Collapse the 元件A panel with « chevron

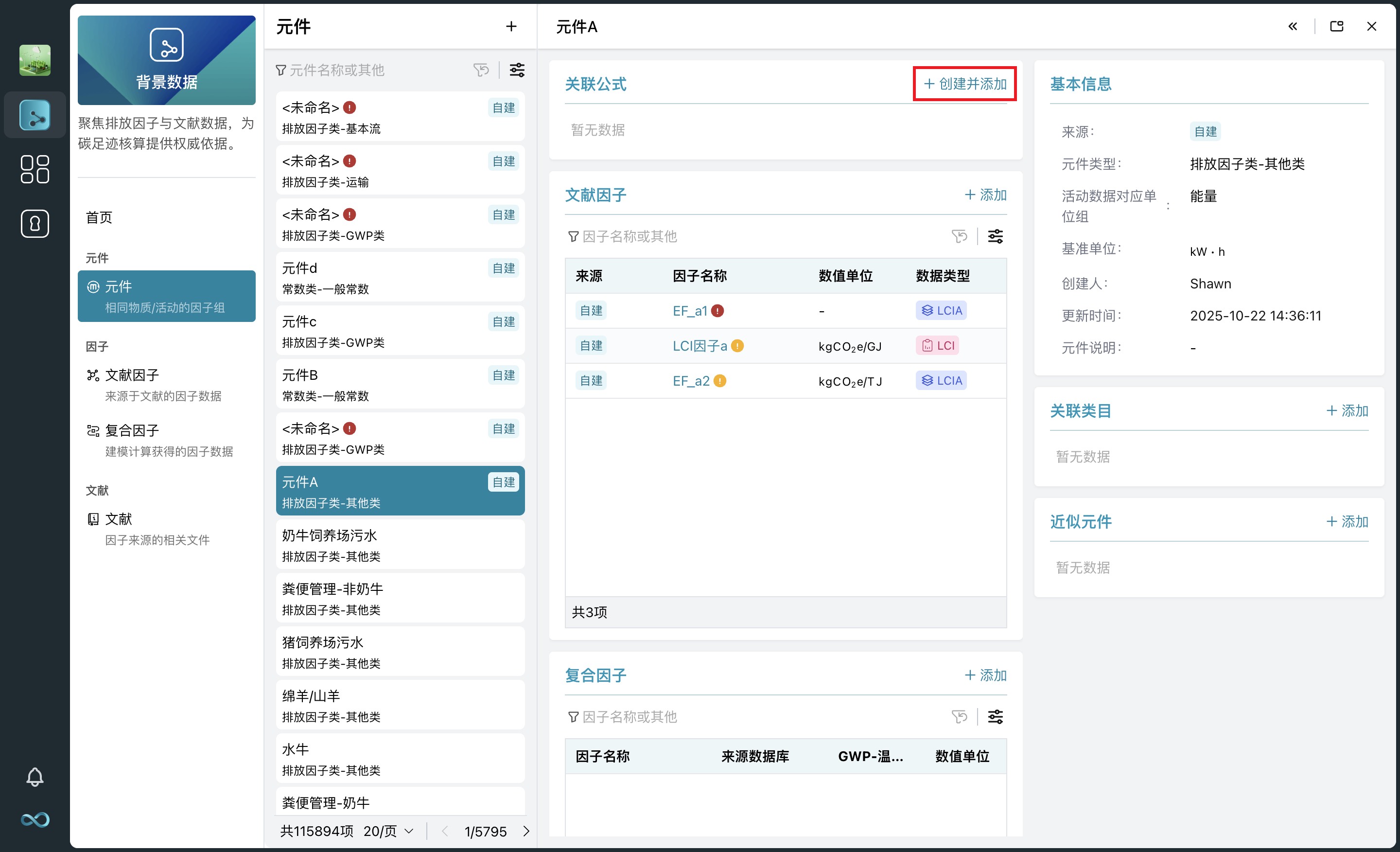point(1293,26)
